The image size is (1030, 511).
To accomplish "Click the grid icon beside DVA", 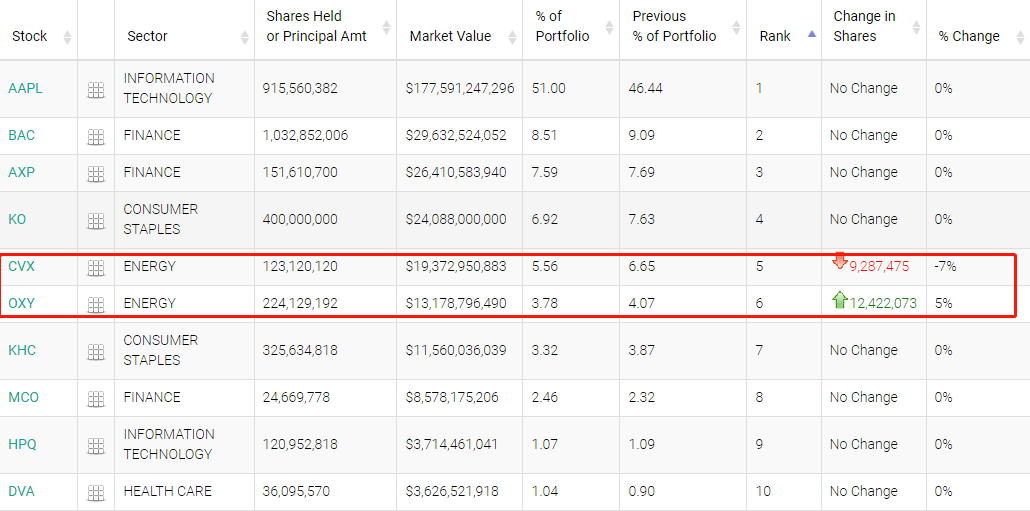I will [96, 493].
